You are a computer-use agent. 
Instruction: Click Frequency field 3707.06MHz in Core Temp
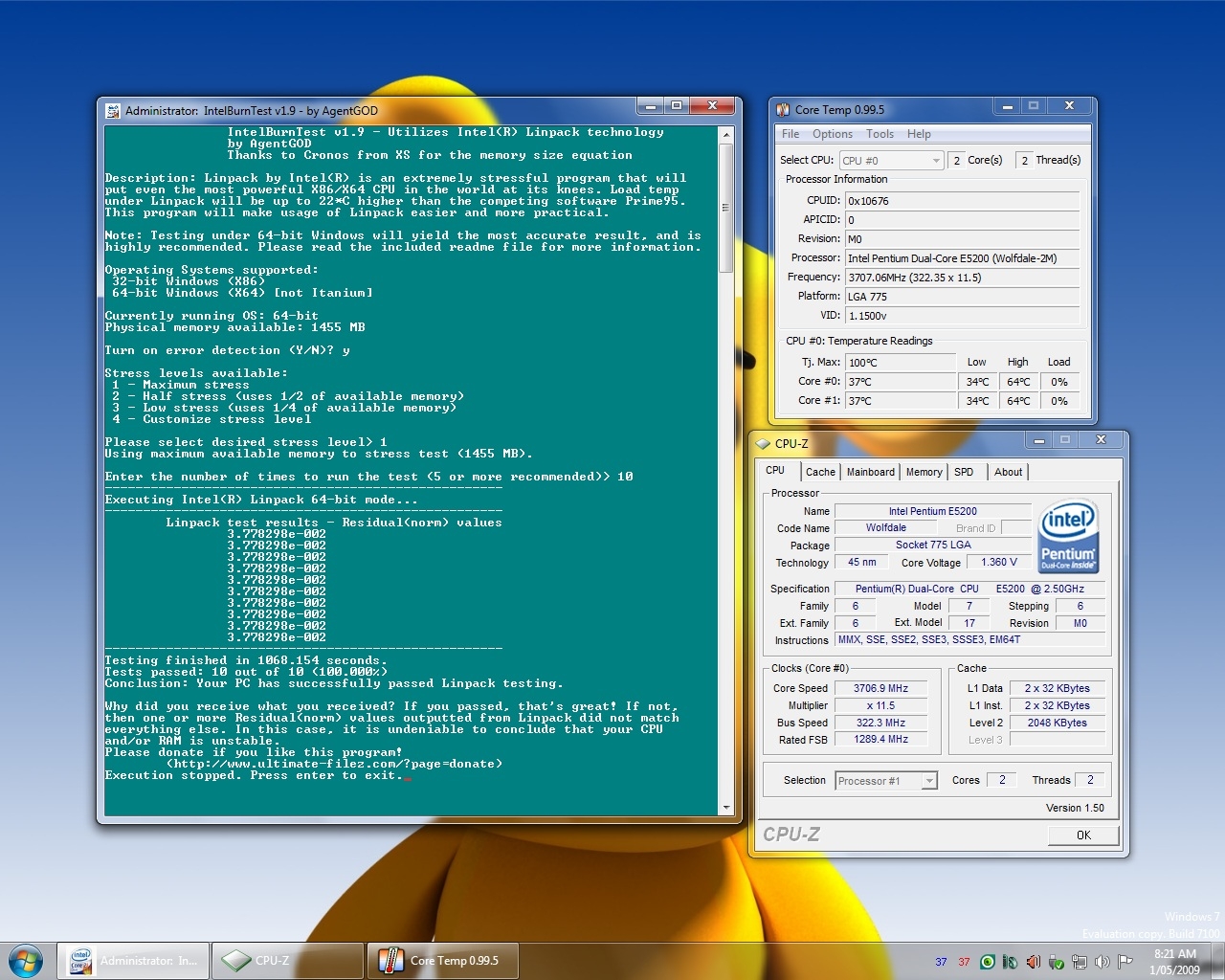[963, 278]
